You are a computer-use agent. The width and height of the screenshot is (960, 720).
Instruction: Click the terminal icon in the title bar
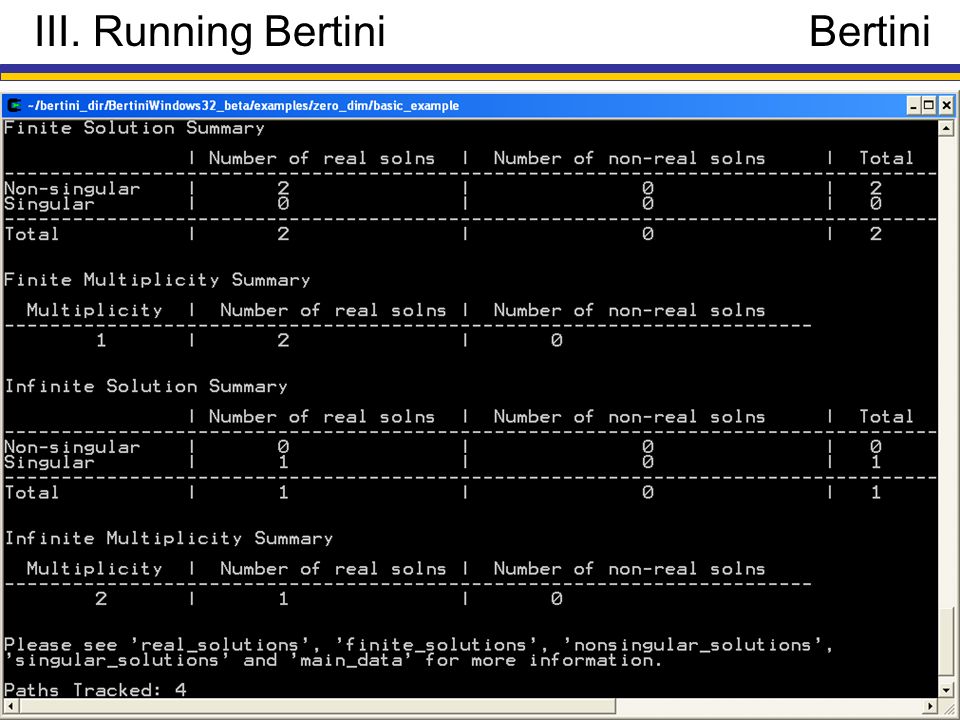point(14,105)
